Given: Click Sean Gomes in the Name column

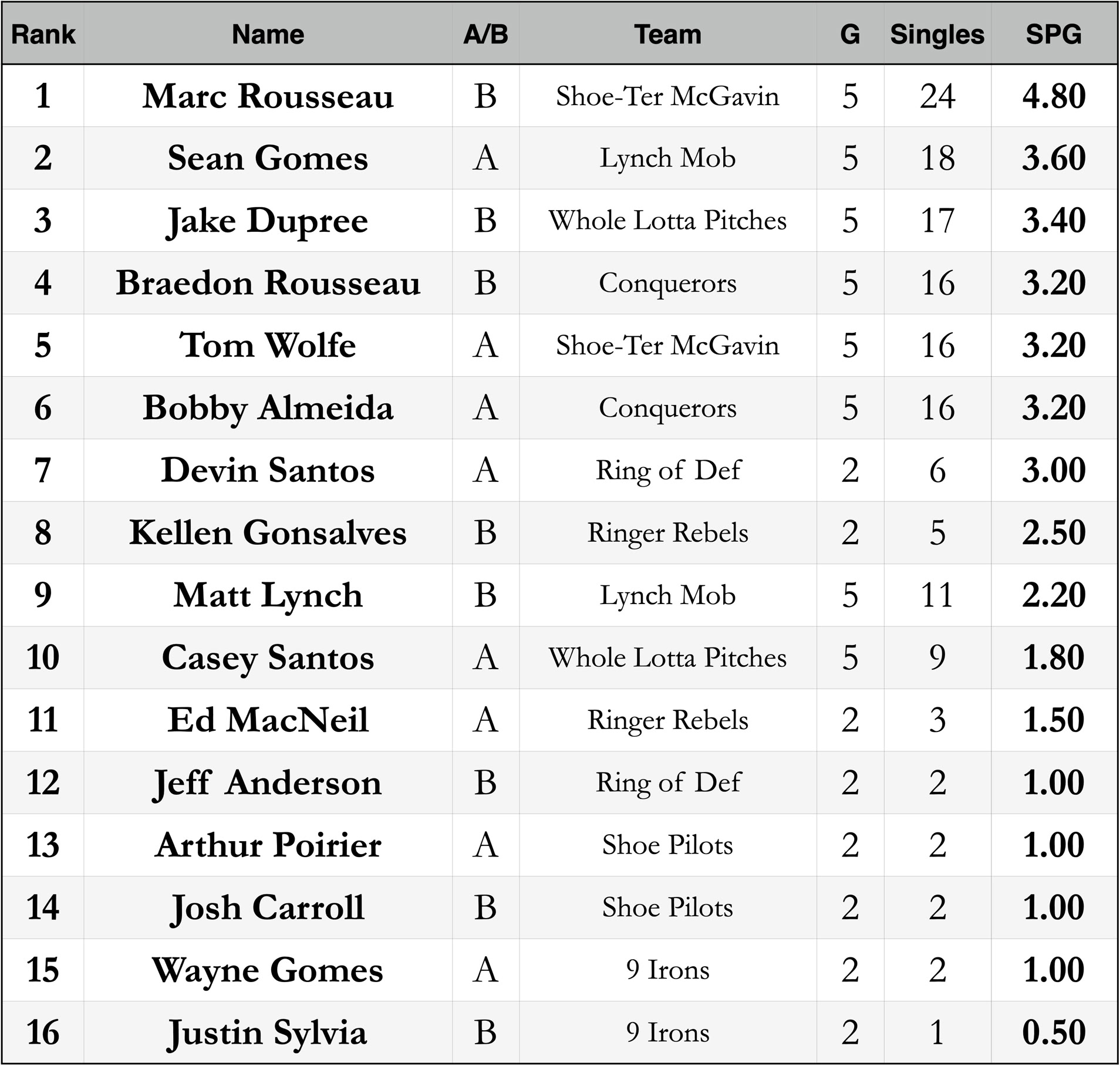Looking at the screenshot, I should (x=268, y=158).
